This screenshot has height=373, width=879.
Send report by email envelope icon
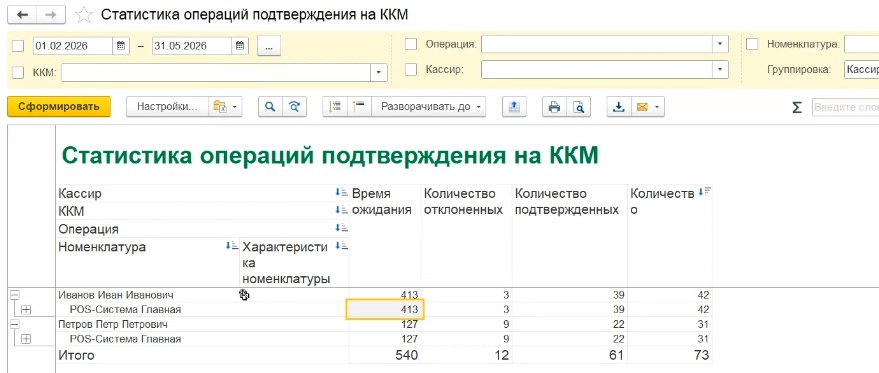[642, 107]
